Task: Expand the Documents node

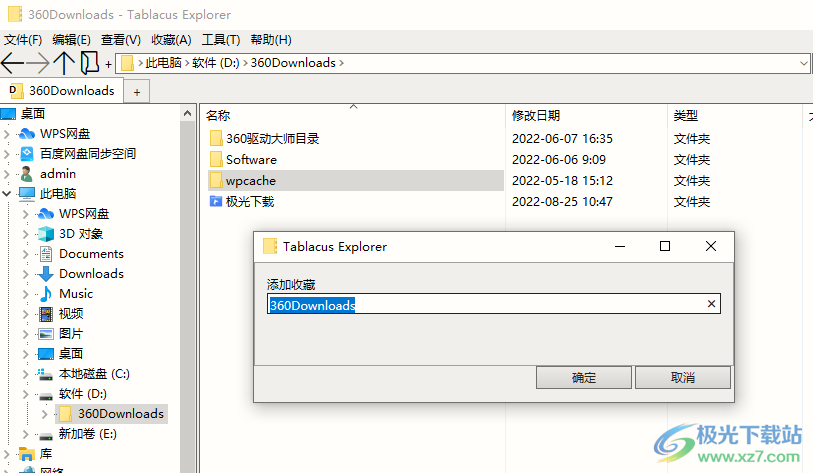Action: (25, 254)
